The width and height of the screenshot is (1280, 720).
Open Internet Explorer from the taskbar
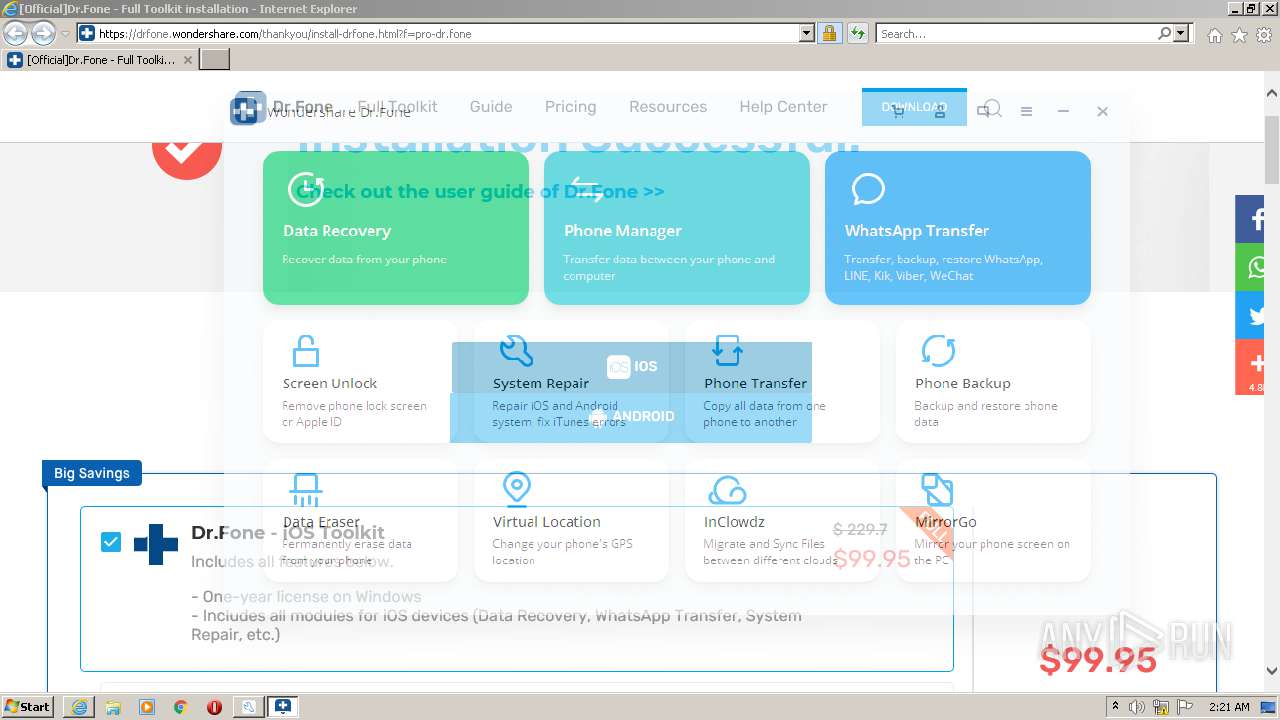click(x=79, y=706)
